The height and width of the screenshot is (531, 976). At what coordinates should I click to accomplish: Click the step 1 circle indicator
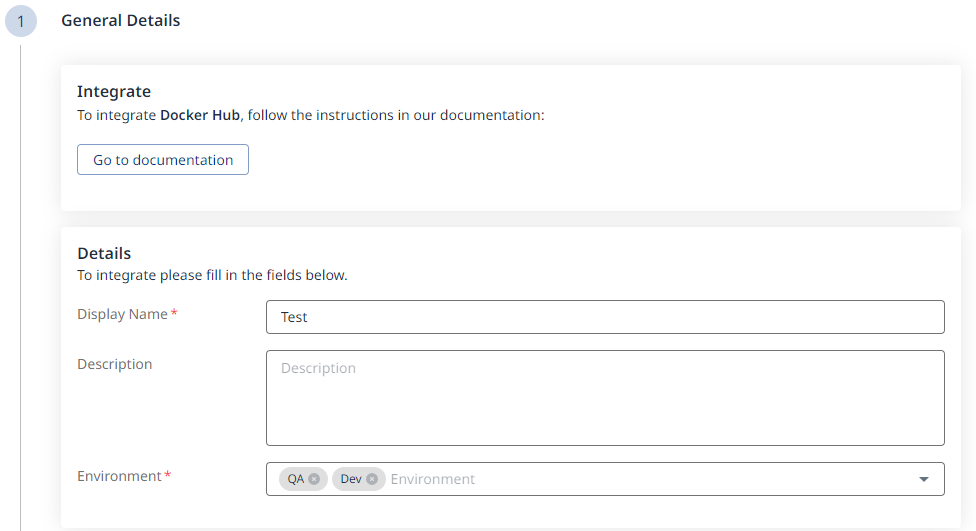tap(20, 21)
